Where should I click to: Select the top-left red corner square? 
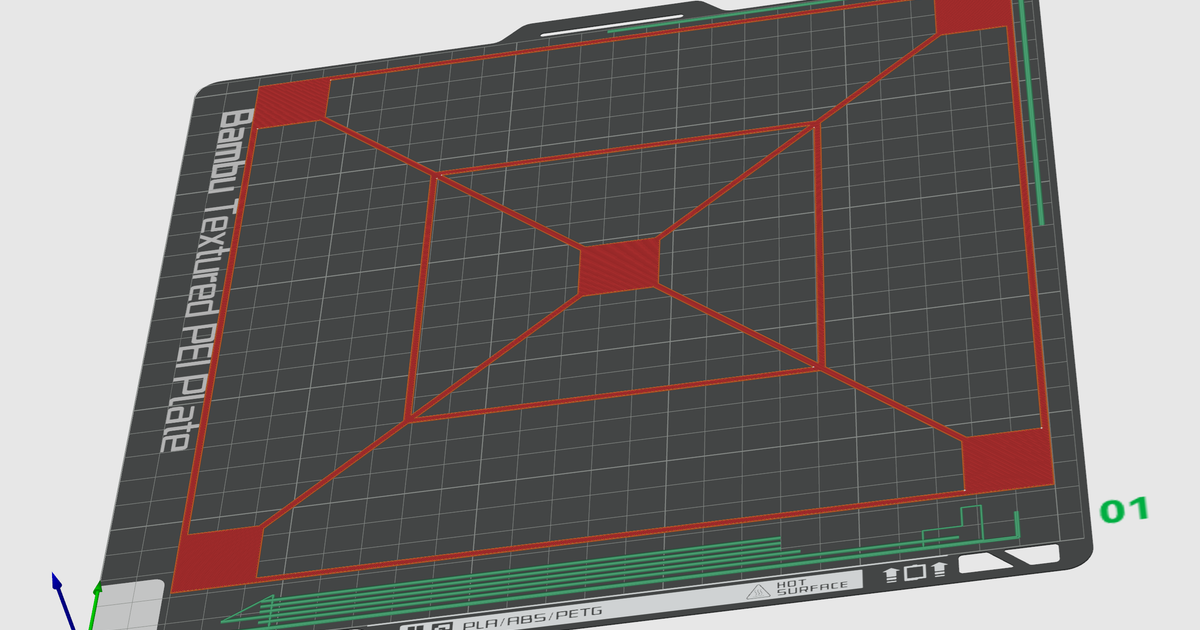[293, 104]
